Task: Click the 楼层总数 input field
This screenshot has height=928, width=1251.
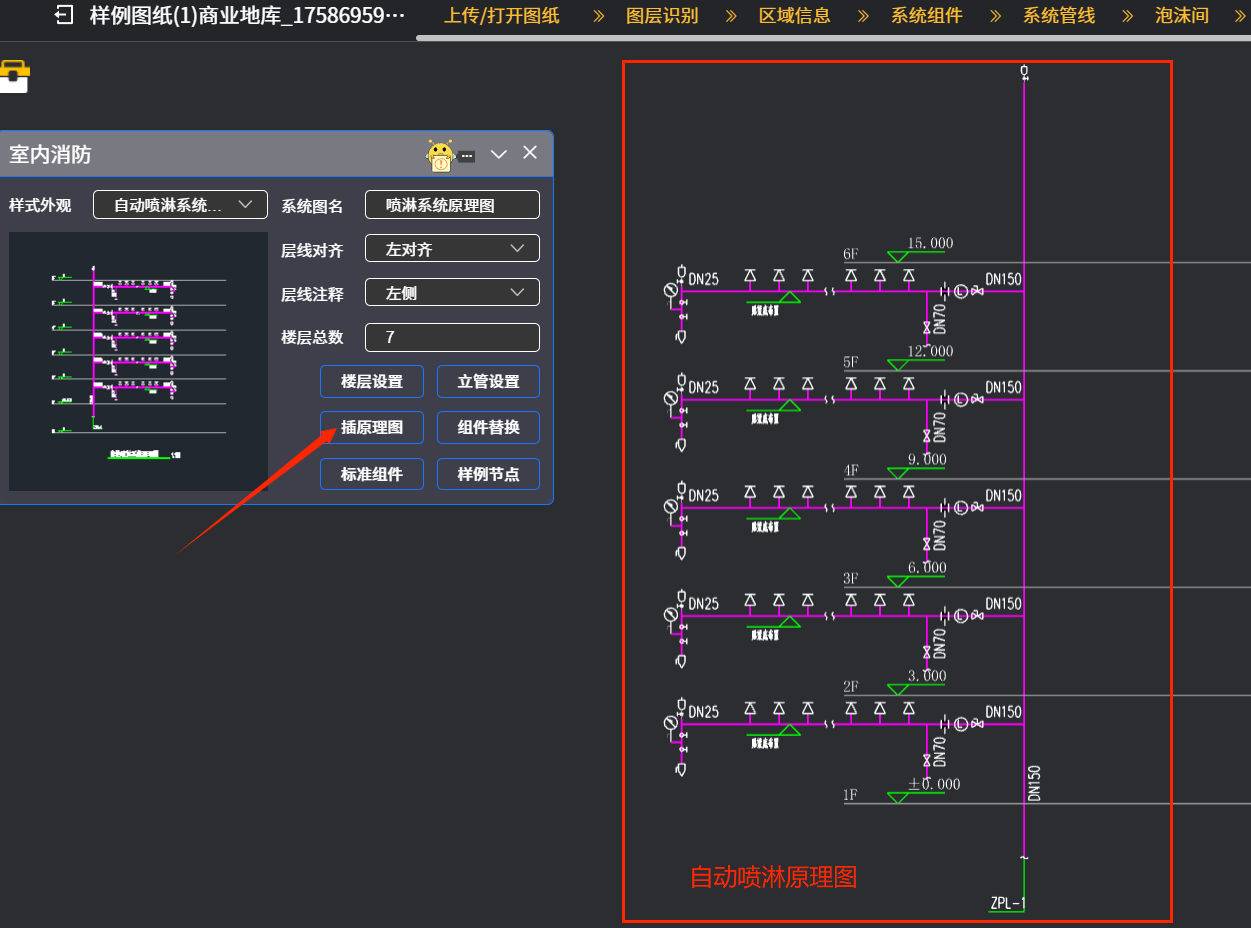Action: pyautogui.click(x=452, y=338)
